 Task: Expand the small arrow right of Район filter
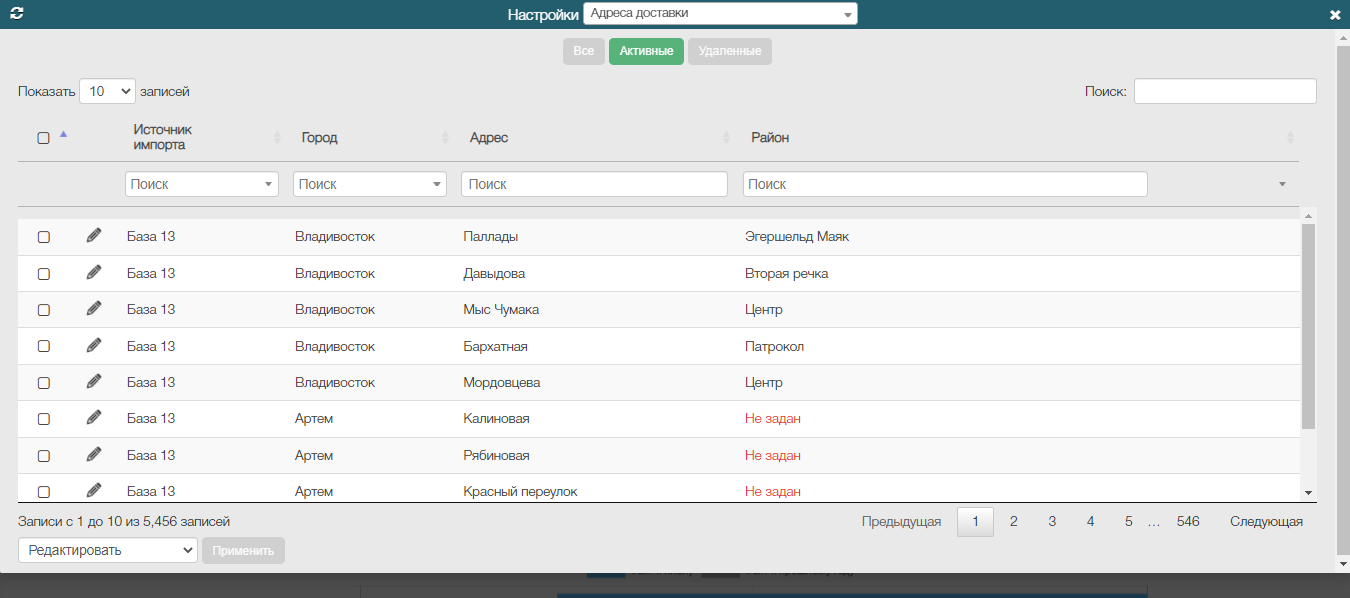pyautogui.click(x=1282, y=184)
